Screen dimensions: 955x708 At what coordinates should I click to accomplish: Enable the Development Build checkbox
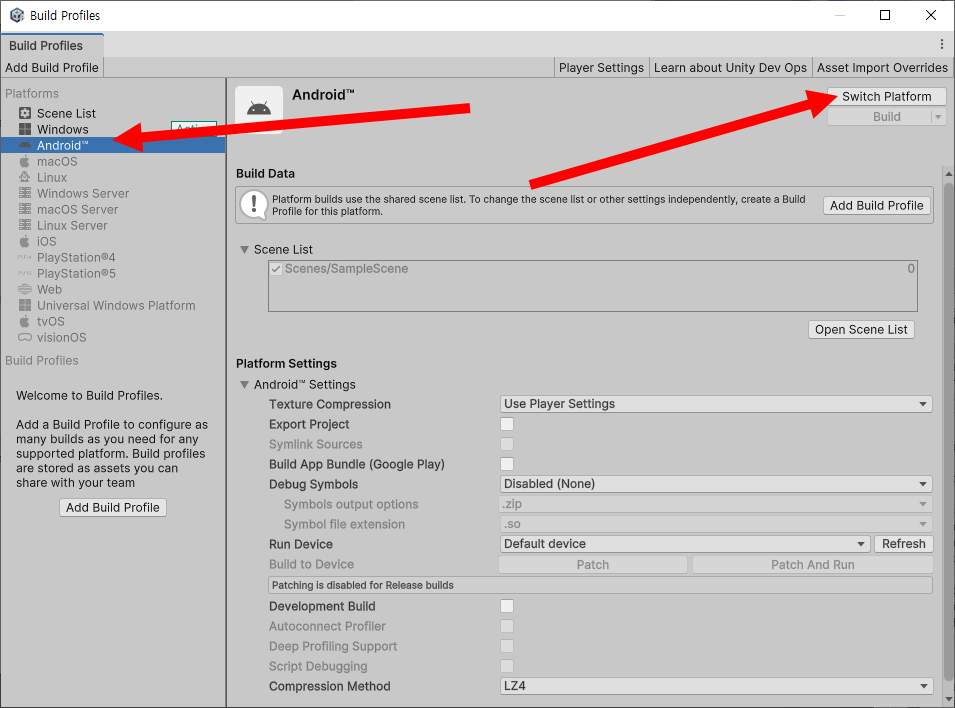click(507, 606)
